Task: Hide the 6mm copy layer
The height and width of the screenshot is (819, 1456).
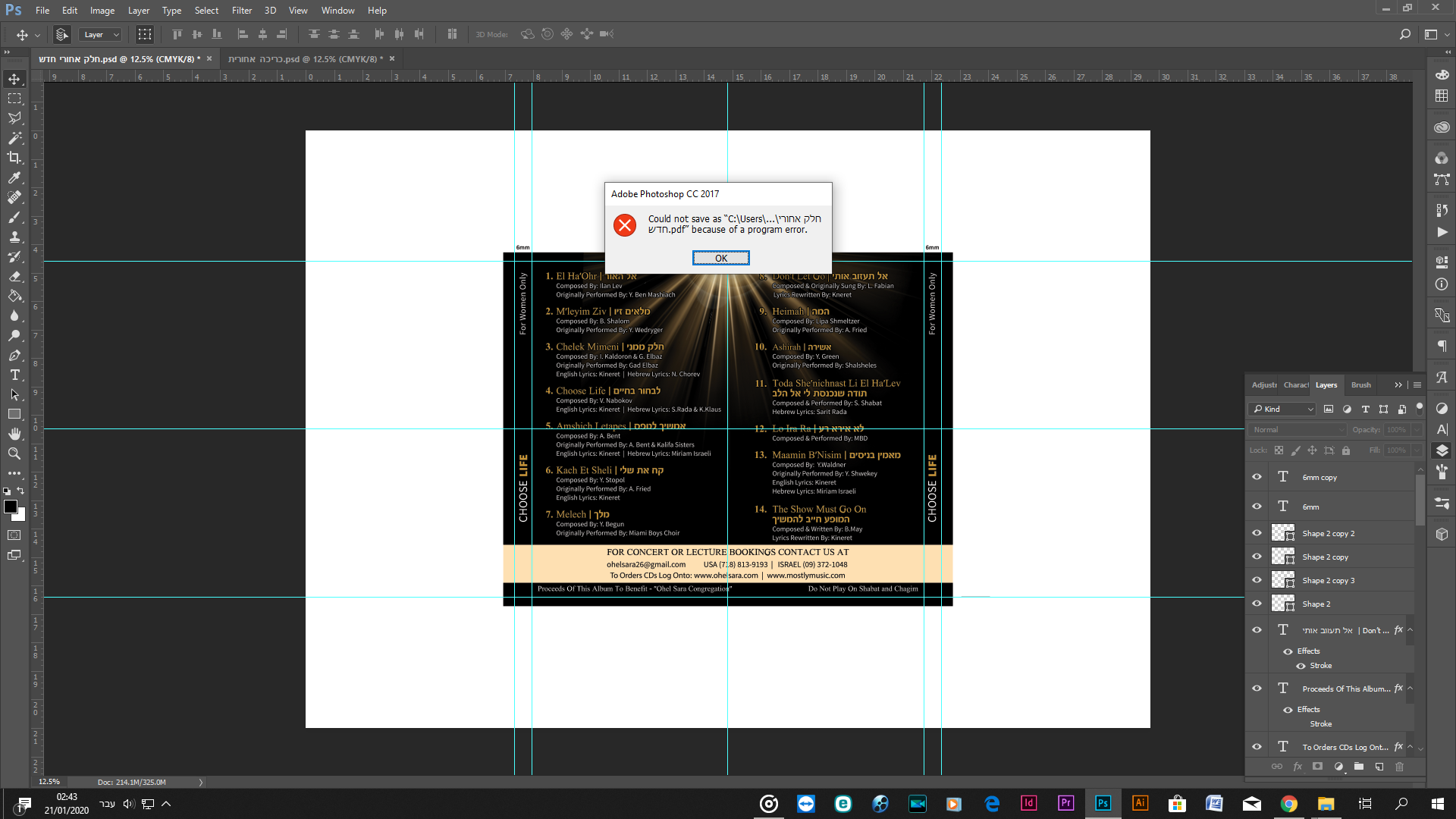Action: (1257, 477)
